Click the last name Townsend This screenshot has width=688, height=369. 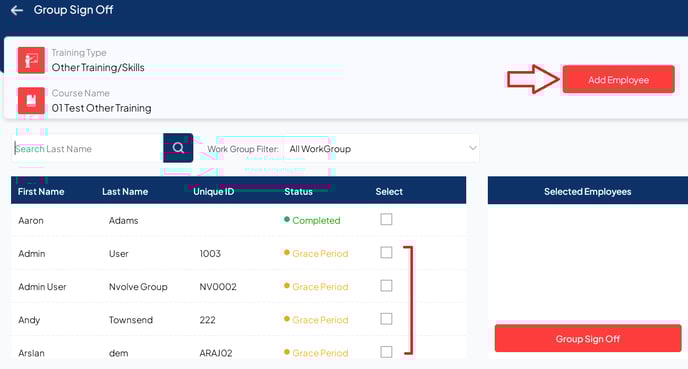(131, 320)
